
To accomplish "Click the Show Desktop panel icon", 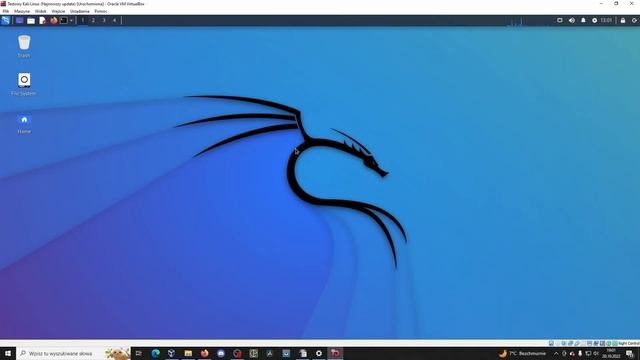I will (19, 20).
